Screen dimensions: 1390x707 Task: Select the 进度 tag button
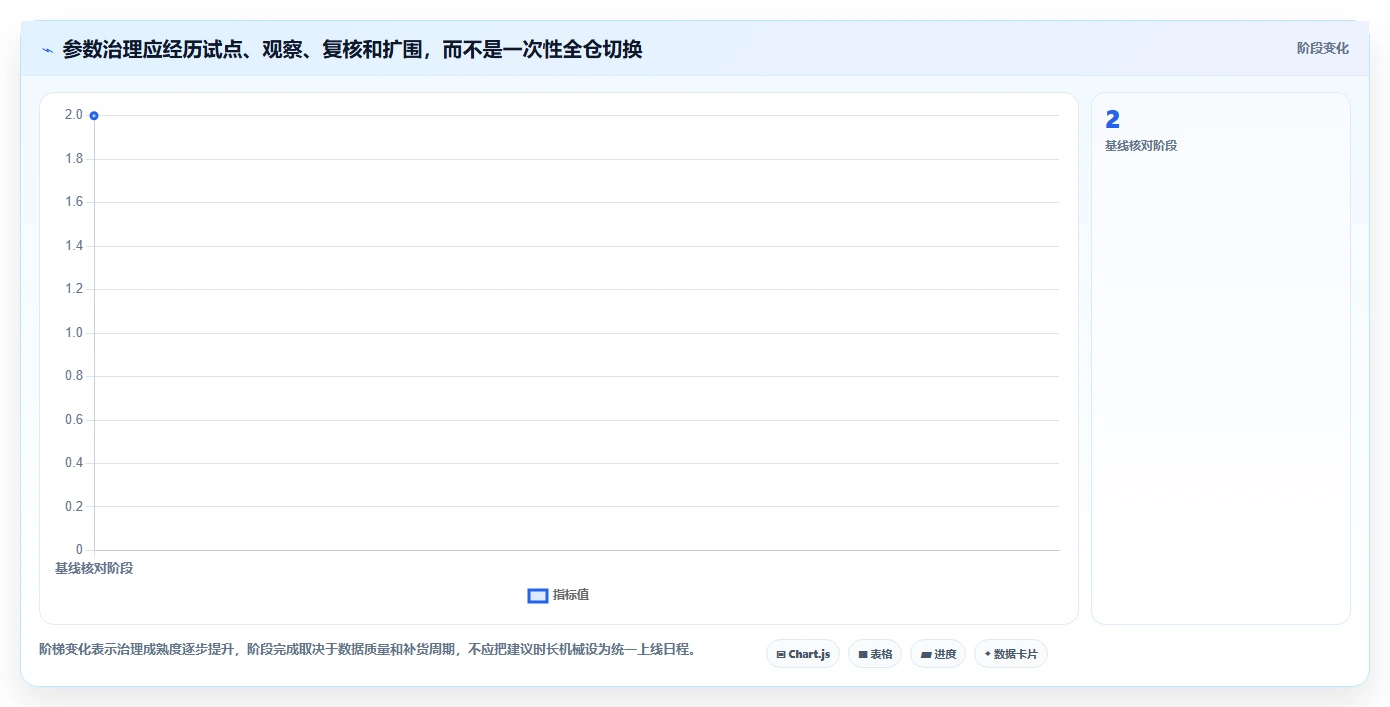pyautogui.click(x=938, y=654)
